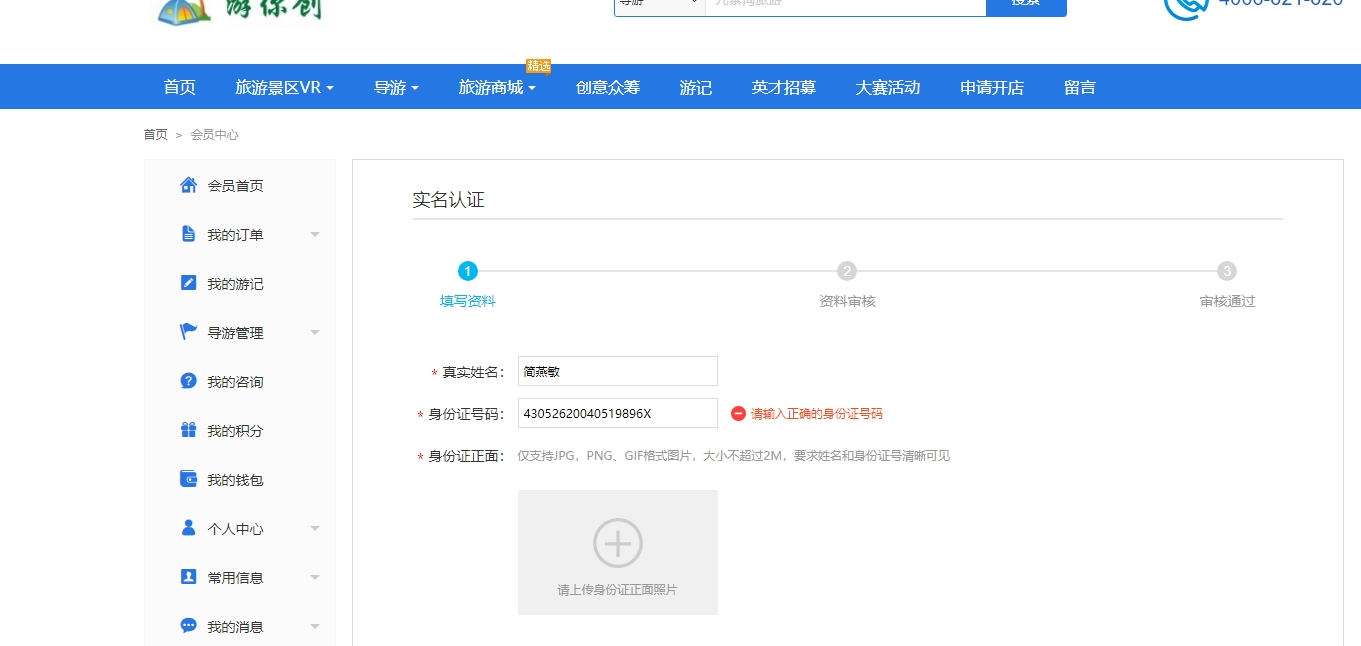Image resolution: width=1361 pixels, height=646 pixels.
Task: Click the flag icon beside 导游管理
Action: [x=188, y=332]
